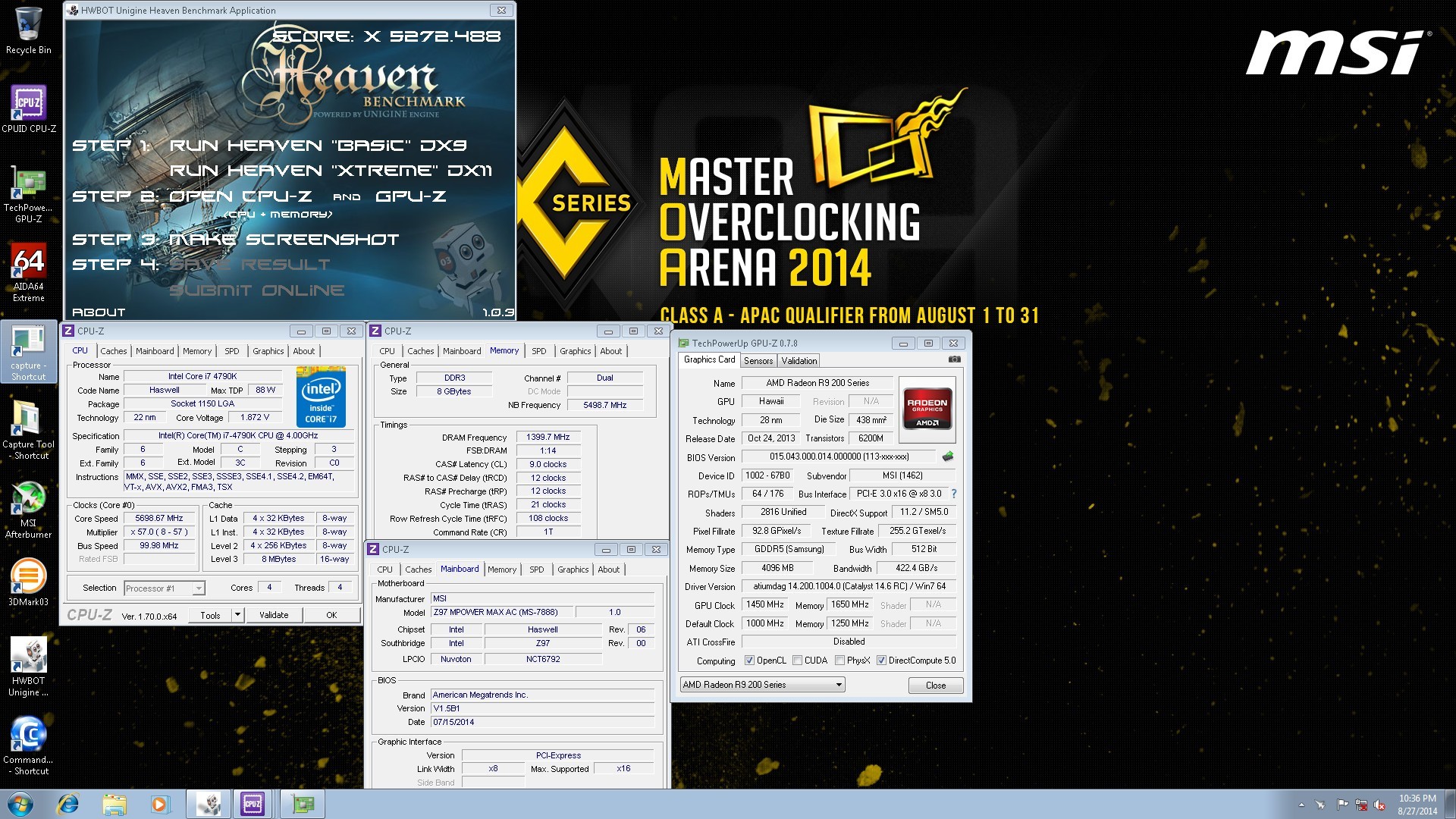Click the muted volume tray icon
This screenshot has height=819, width=1456.
pyautogui.click(x=1380, y=805)
